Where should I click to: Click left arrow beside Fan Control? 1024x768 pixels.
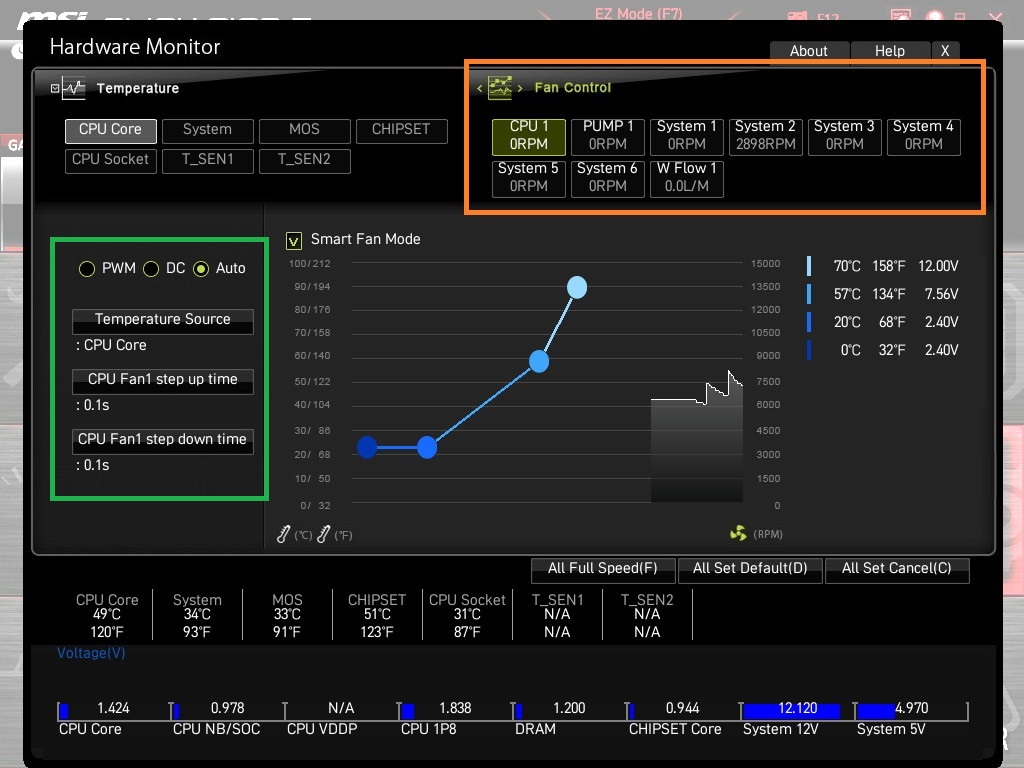479,88
